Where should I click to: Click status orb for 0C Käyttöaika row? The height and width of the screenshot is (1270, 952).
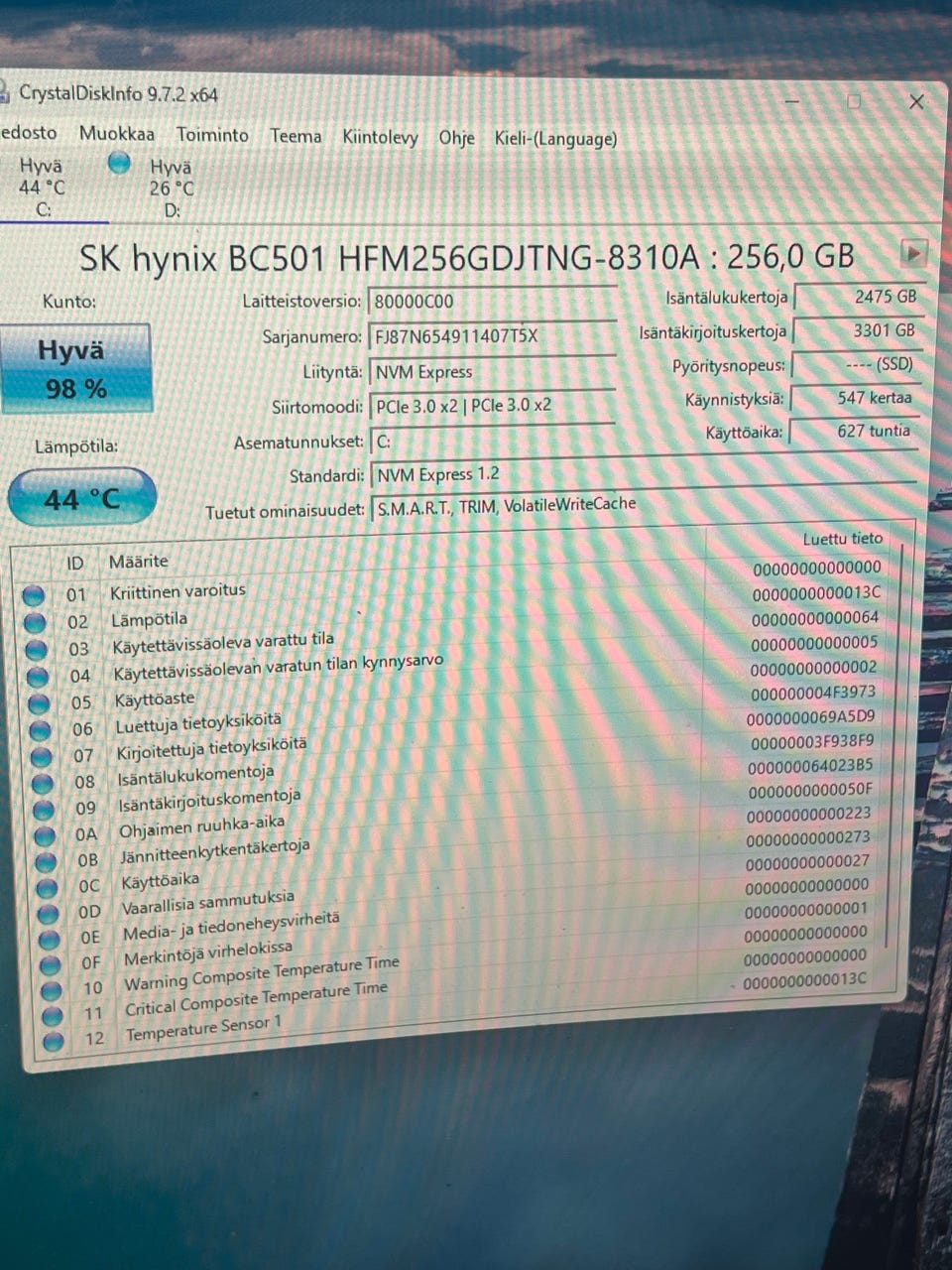coord(48,888)
